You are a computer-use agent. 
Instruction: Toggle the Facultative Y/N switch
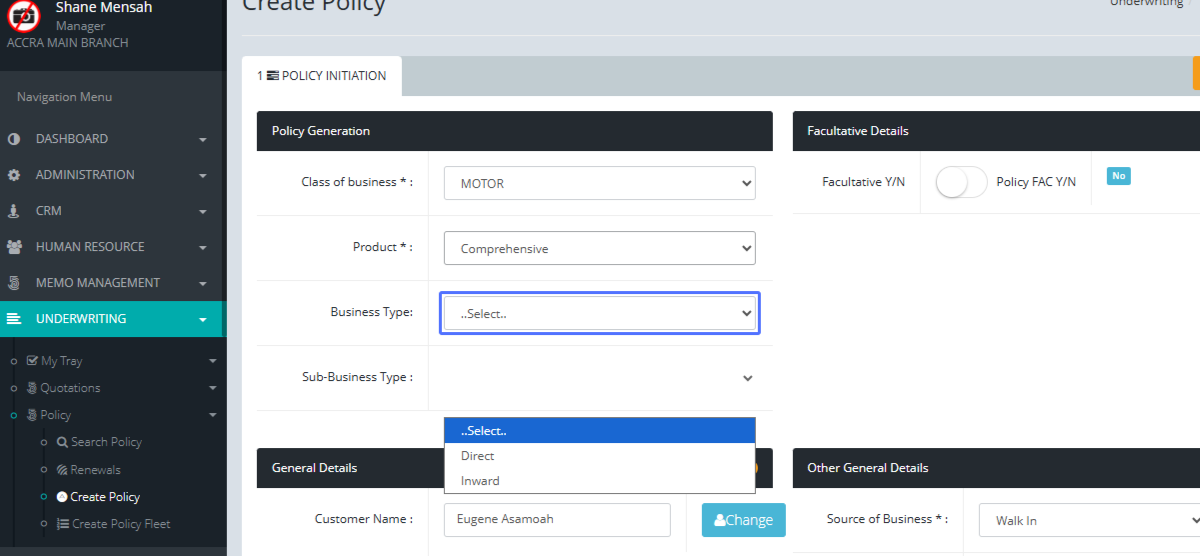click(961, 182)
